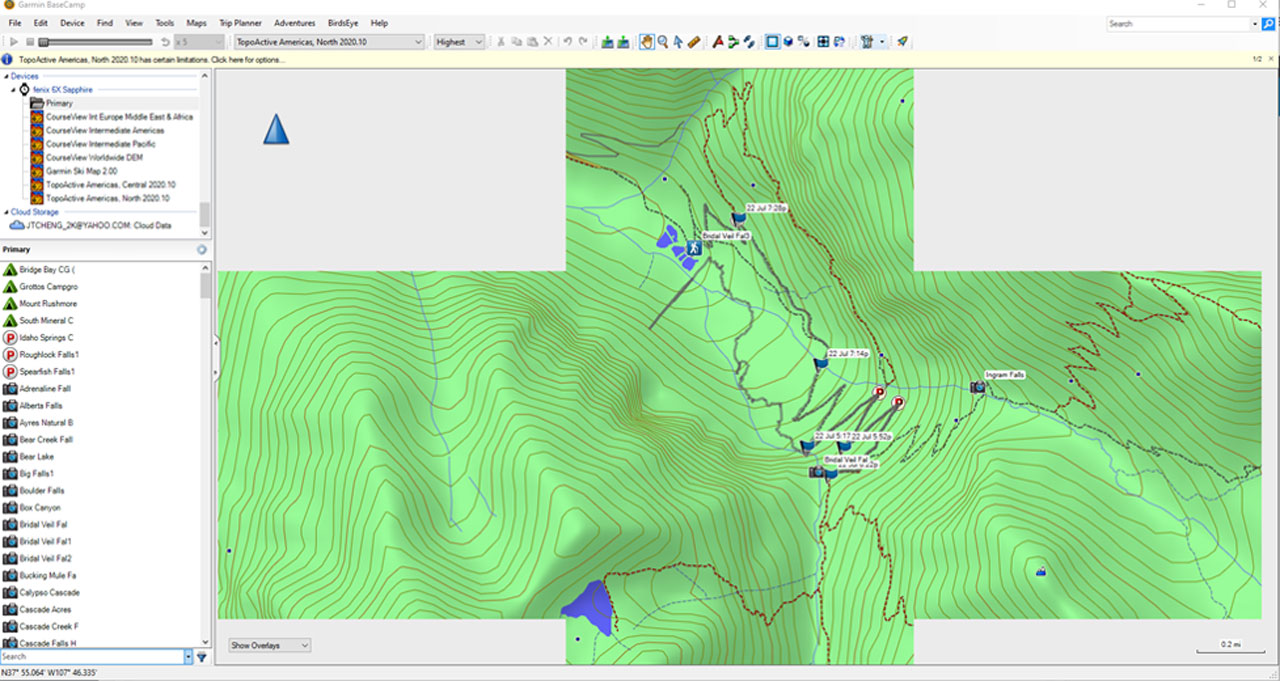Screen dimensions: 1280x681
Task: Choose the Select arrow tool
Action: click(x=678, y=42)
